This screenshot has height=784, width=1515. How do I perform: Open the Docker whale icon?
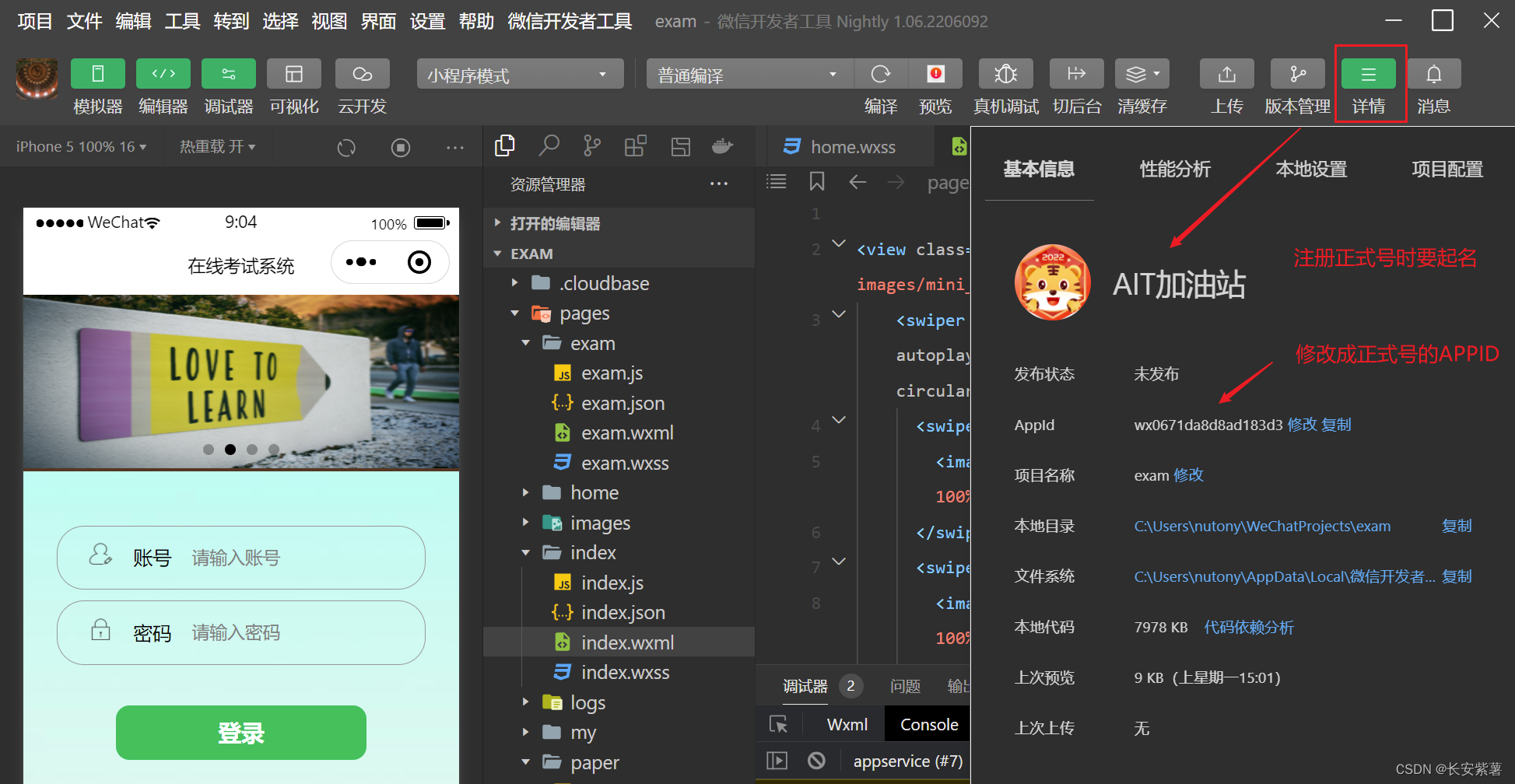pyautogui.click(x=723, y=145)
